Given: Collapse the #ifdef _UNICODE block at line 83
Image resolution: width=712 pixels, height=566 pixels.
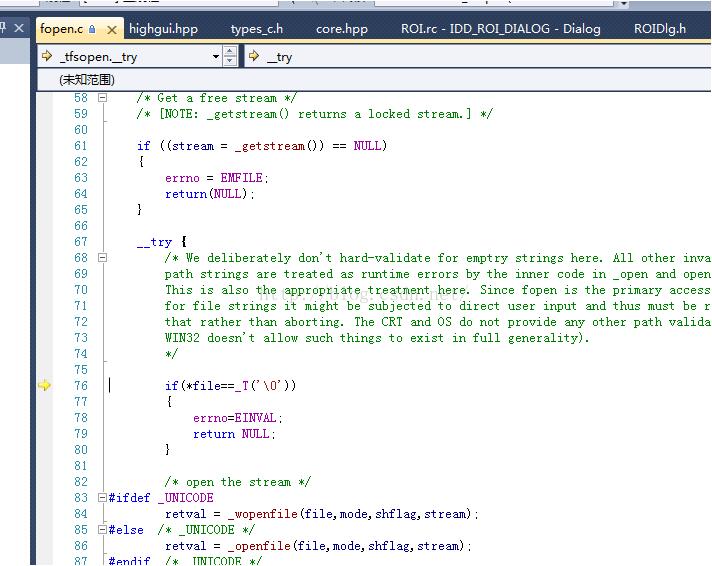Looking at the screenshot, I should pos(102,498).
